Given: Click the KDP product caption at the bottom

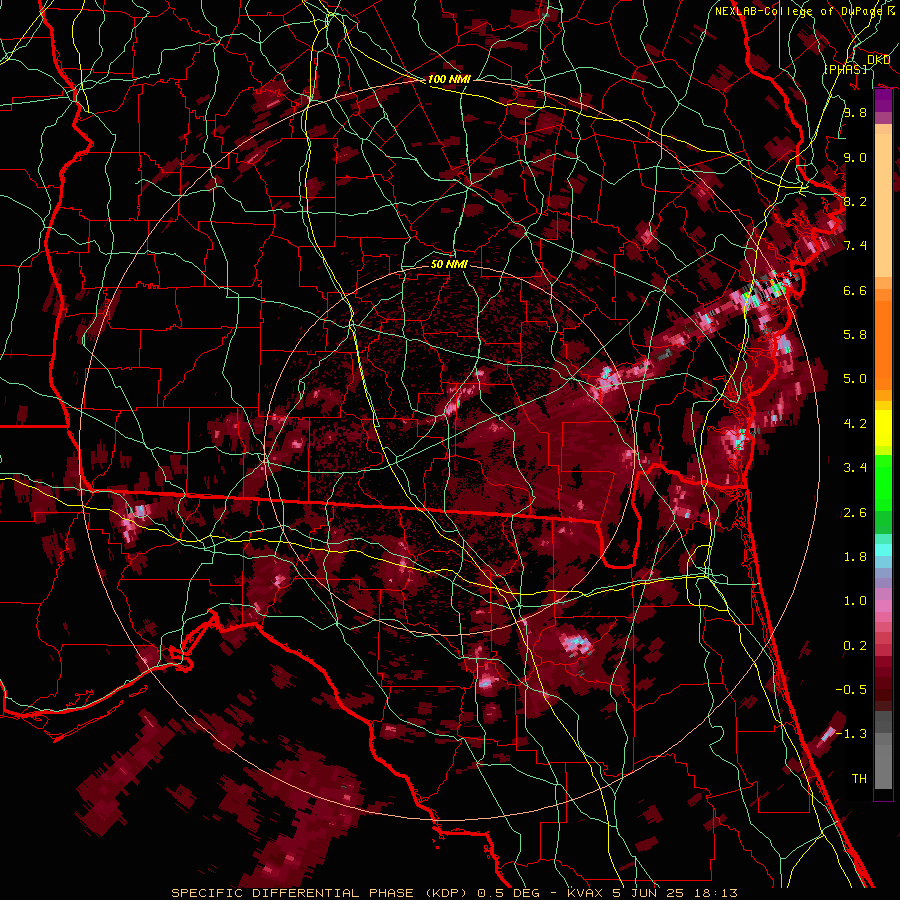Looking at the screenshot, I should (455, 893).
